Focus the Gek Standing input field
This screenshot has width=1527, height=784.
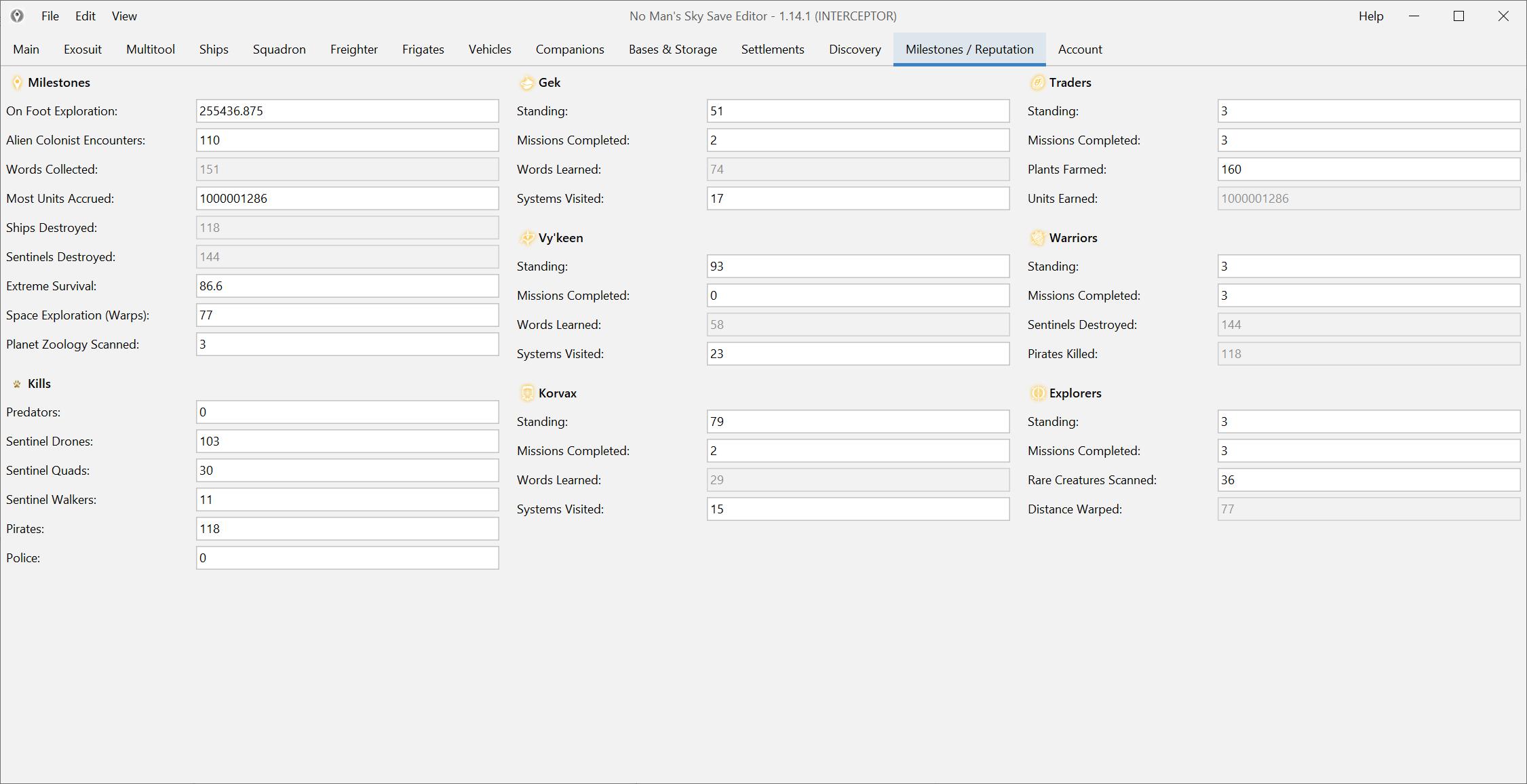857,111
